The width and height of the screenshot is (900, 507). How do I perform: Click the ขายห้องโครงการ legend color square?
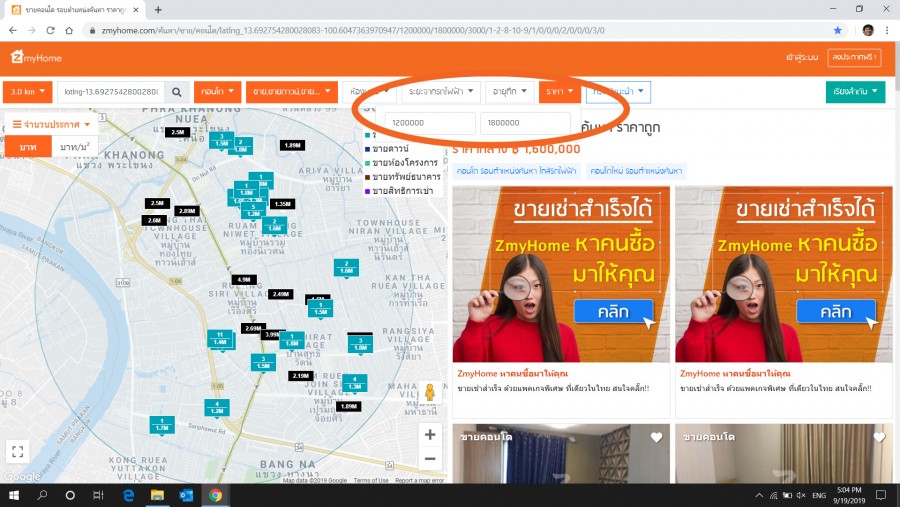368,163
